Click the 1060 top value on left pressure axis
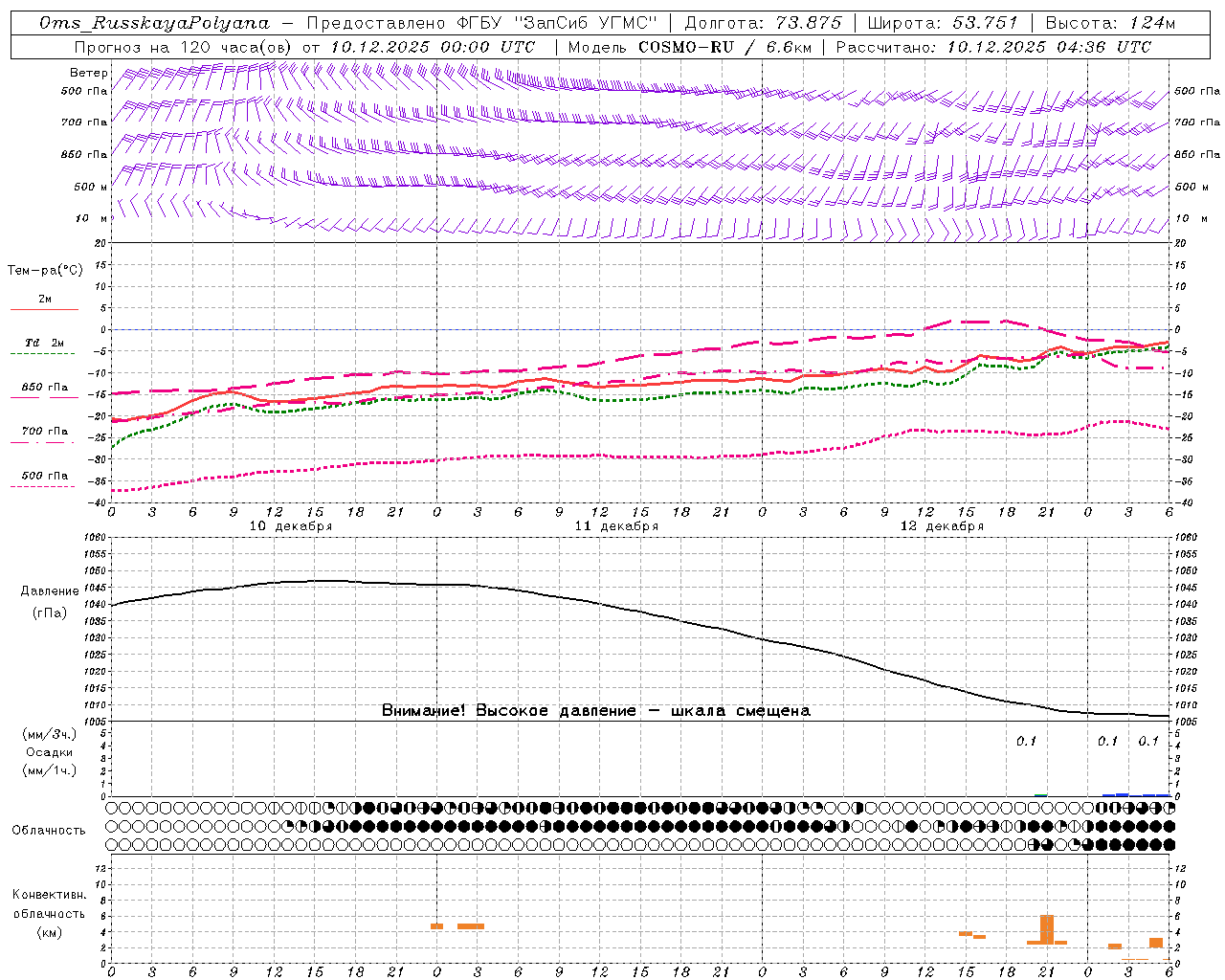This screenshot has width=1225, height=980. click(x=96, y=538)
